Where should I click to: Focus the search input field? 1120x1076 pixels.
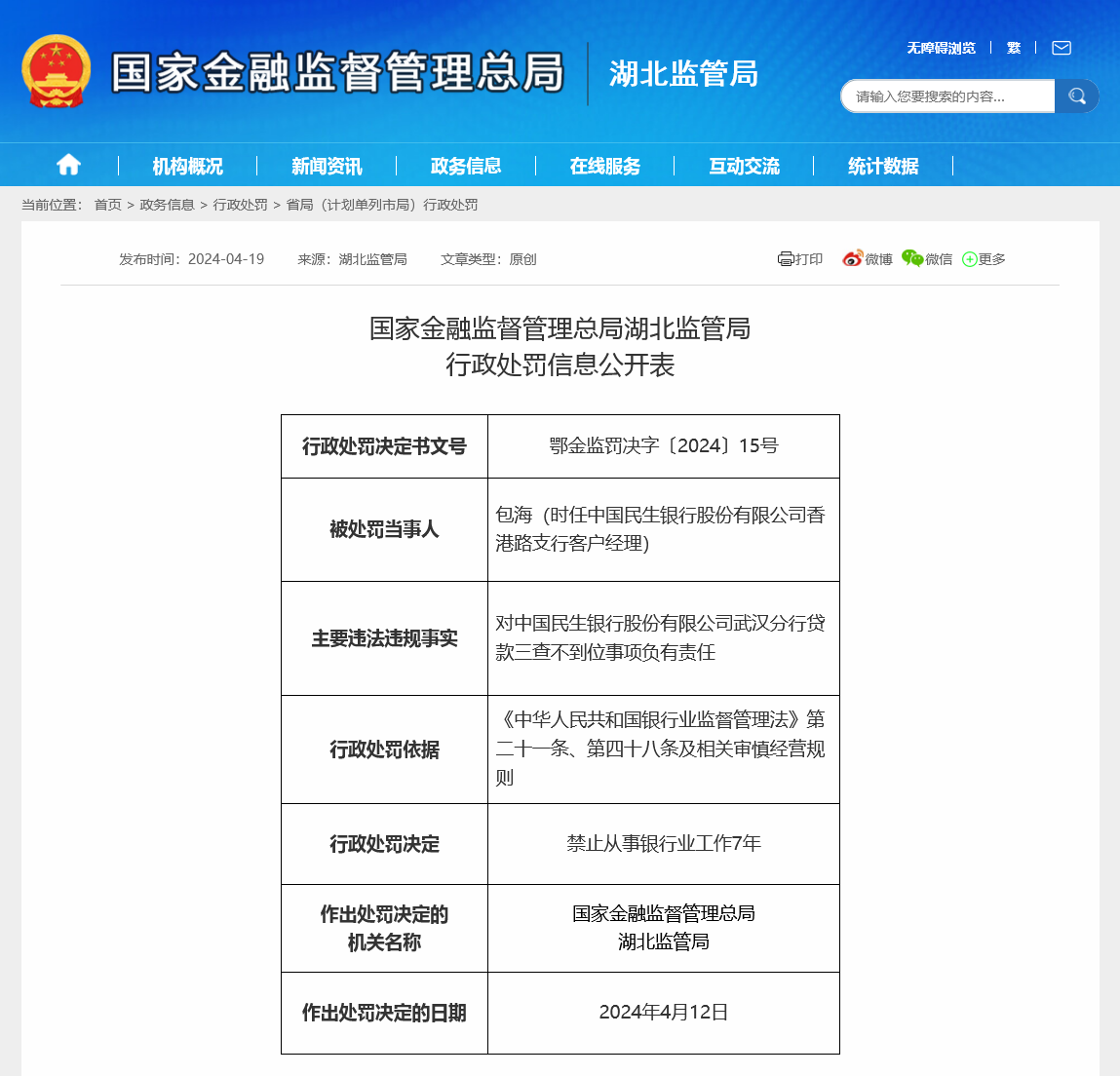pos(947,96)
